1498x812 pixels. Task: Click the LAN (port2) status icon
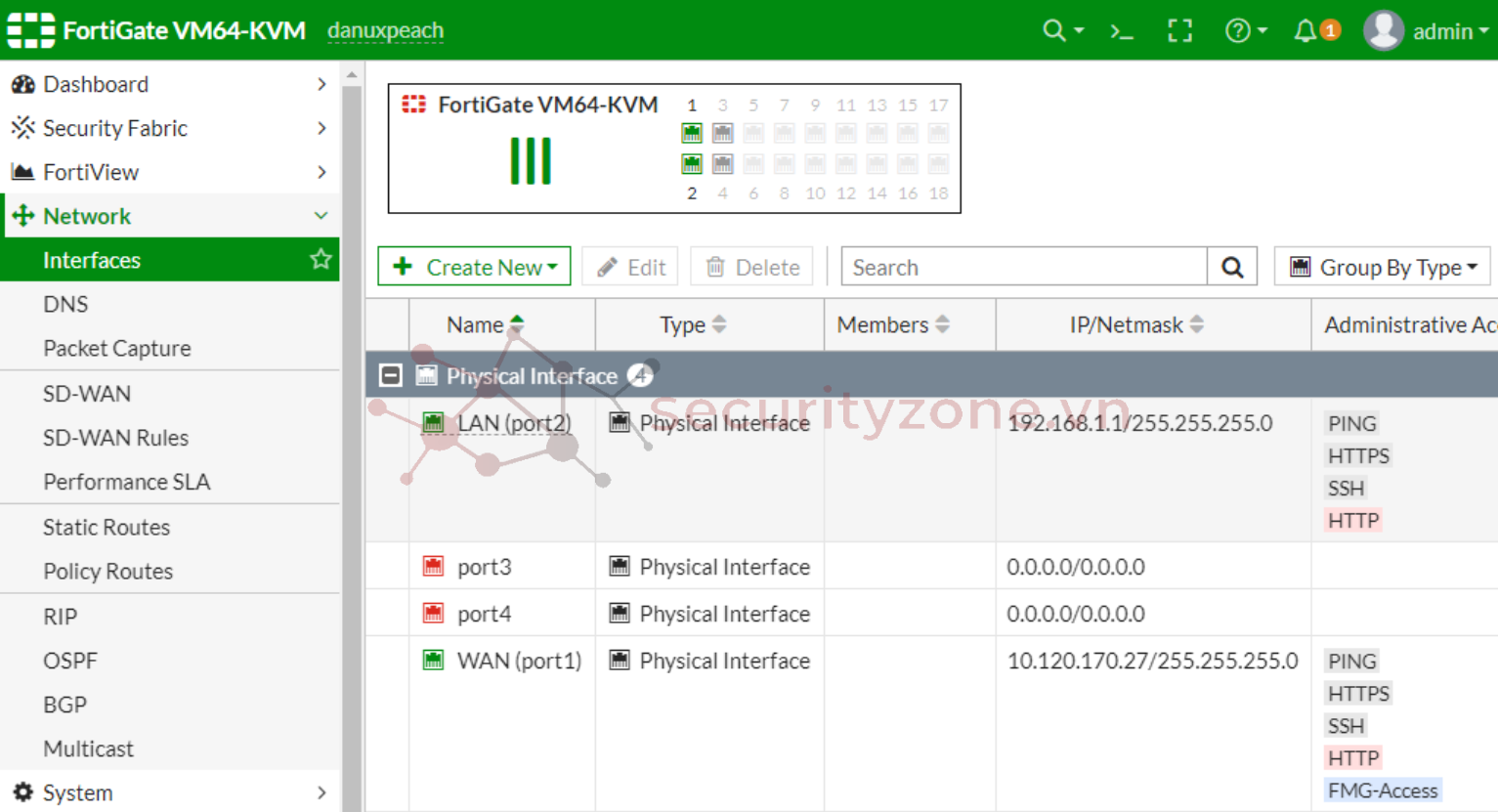pos(434,422)
